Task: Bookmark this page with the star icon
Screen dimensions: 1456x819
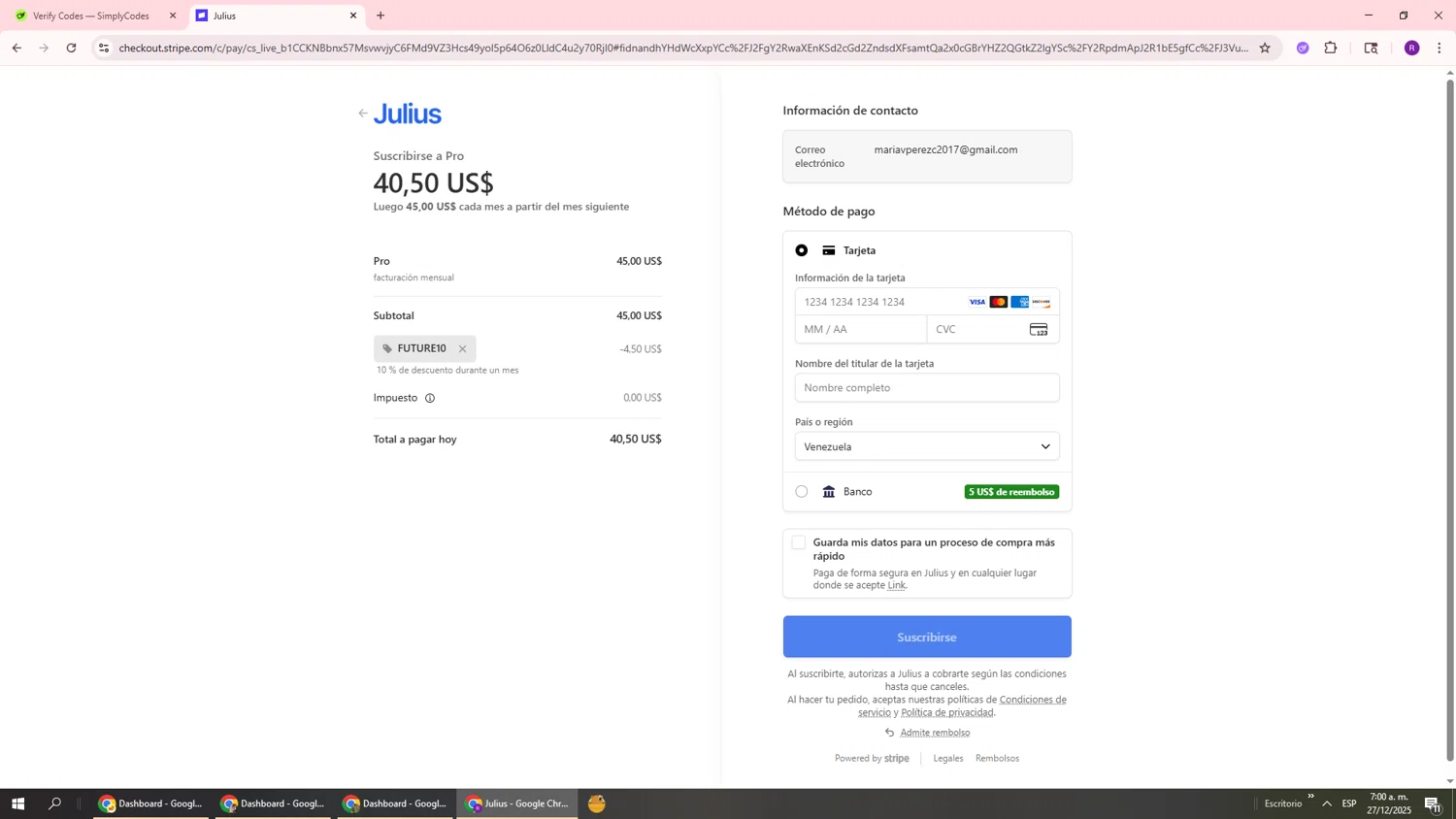Action: (x=1265, y=48)
